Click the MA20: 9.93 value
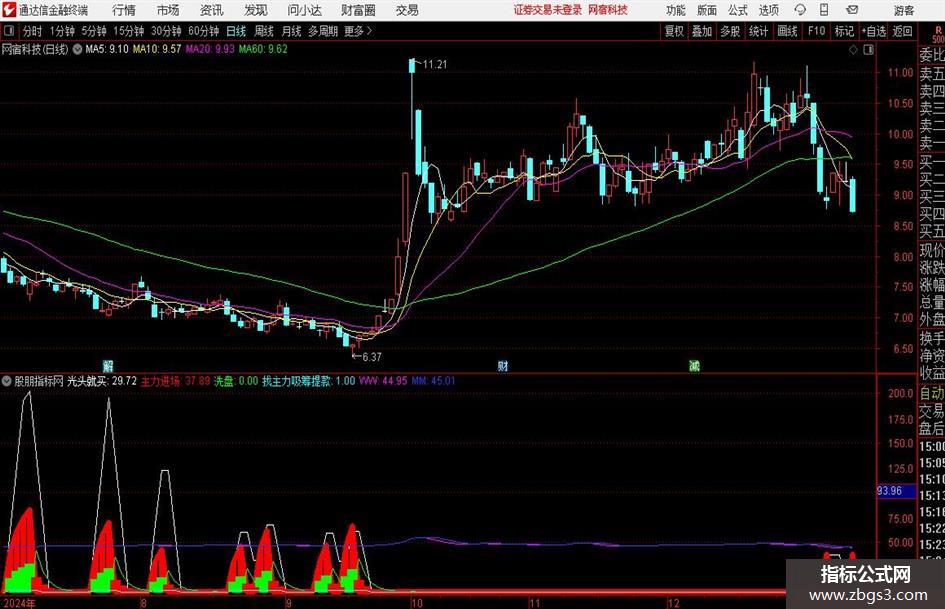The width and height of the screenshot is (945, 609). pyautogui.click(x=210, y=49)
